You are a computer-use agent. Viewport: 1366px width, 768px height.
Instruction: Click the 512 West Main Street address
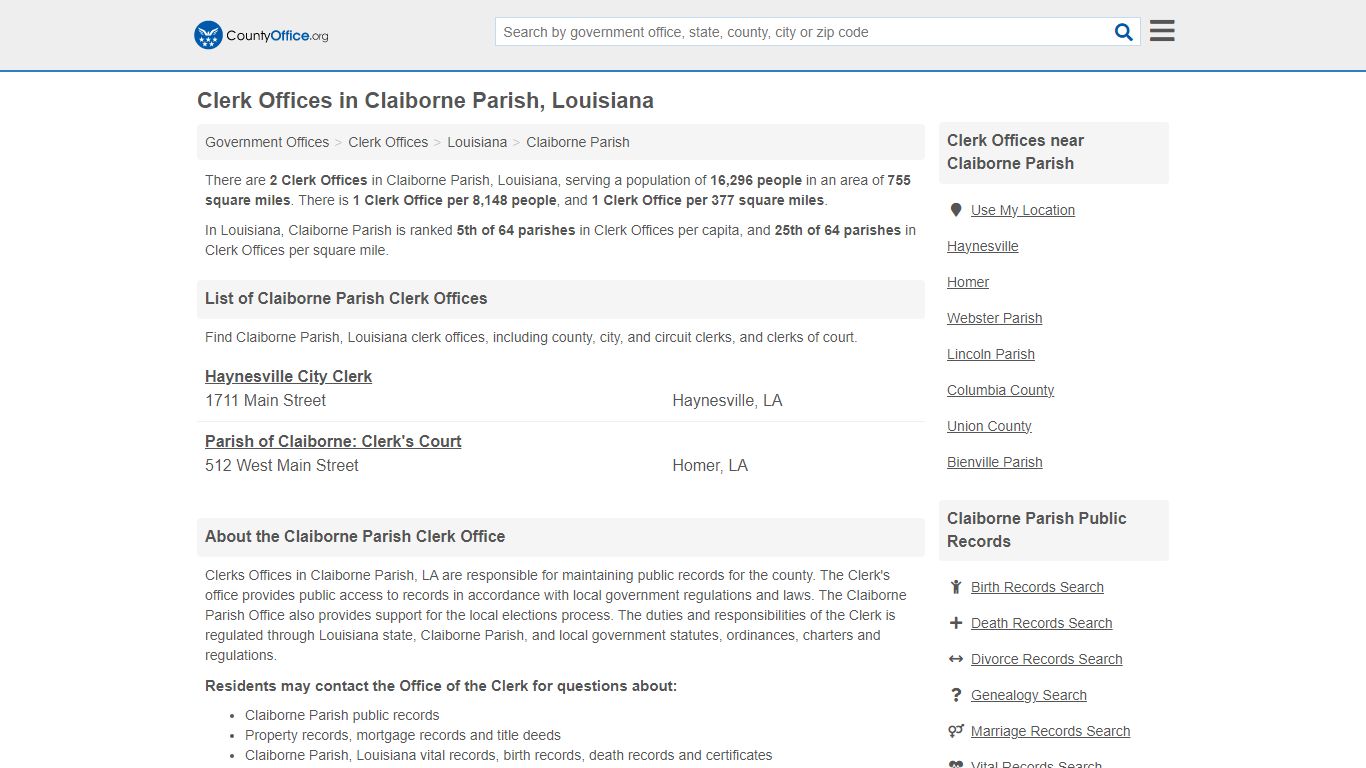281,465
